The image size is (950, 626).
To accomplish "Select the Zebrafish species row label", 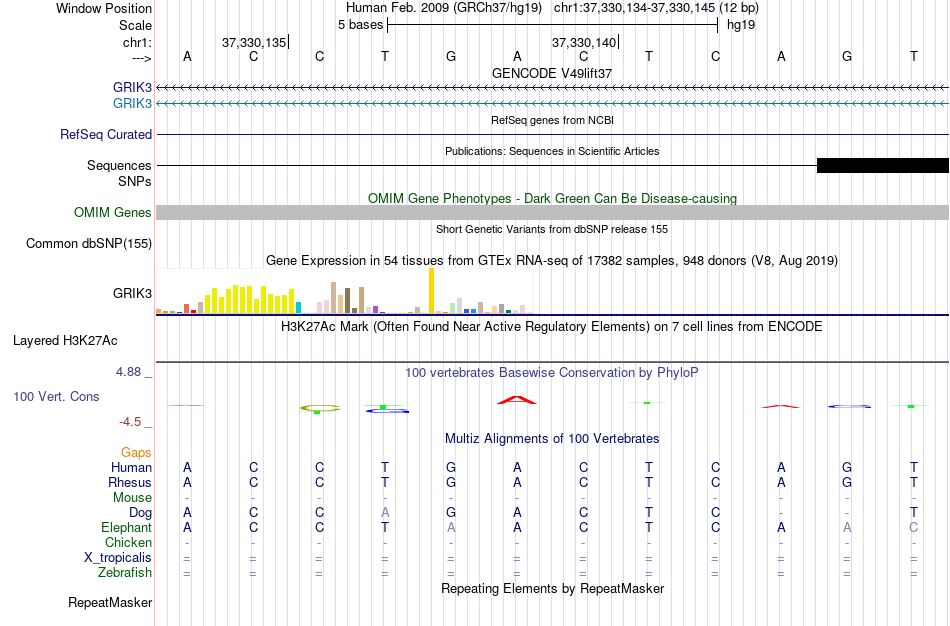I will coord(125,572).
